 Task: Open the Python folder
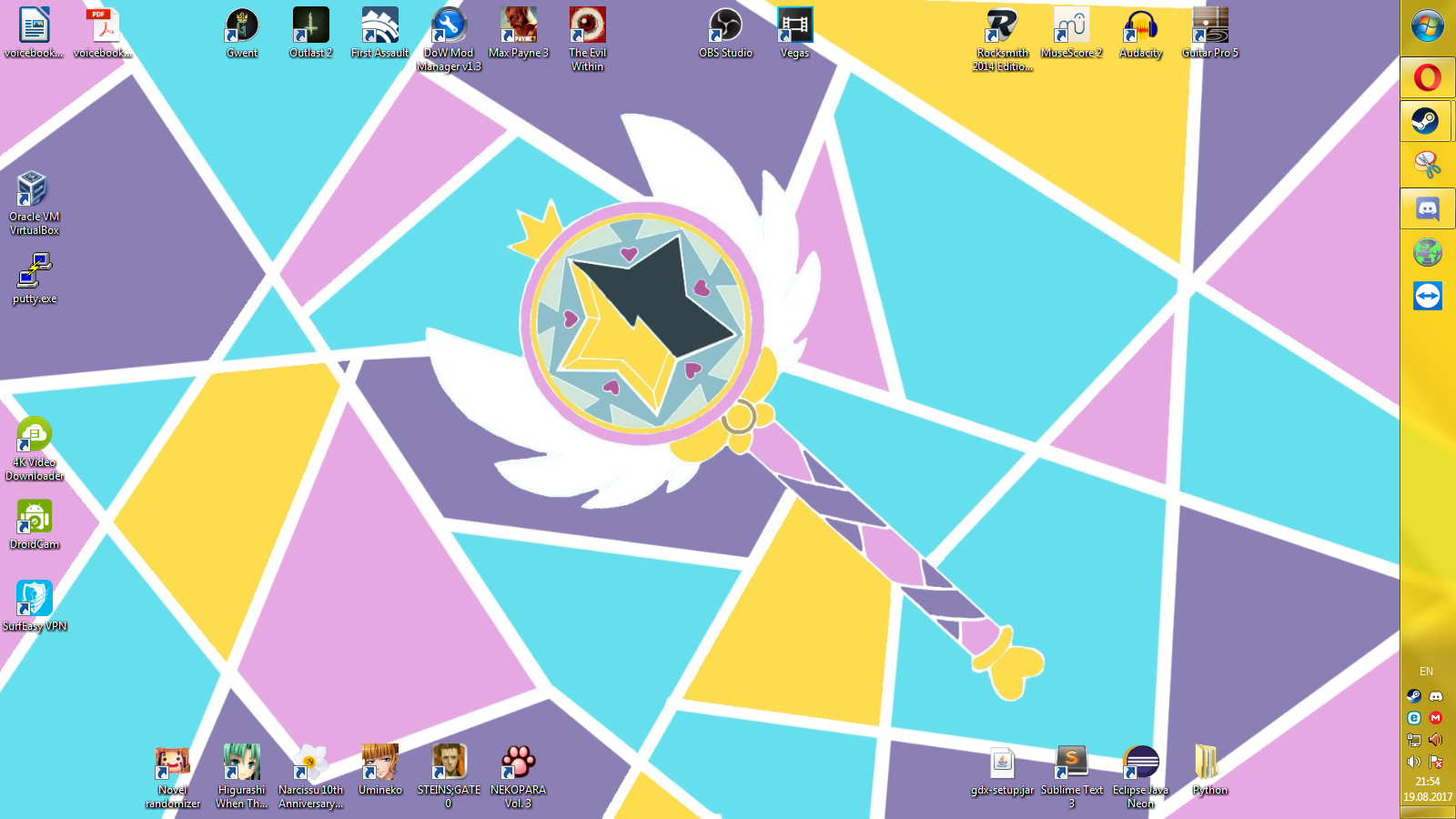click(x=1210, y=770)
